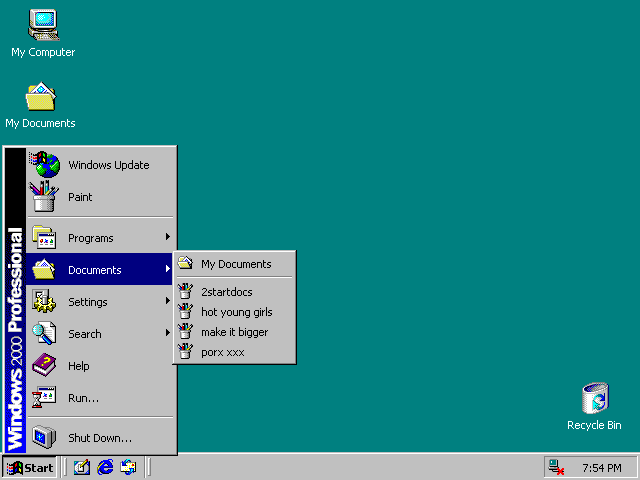This screenshot has width=640, height=480.
Task: Open recent document make it bigger
Action: [x=235, y=332]
